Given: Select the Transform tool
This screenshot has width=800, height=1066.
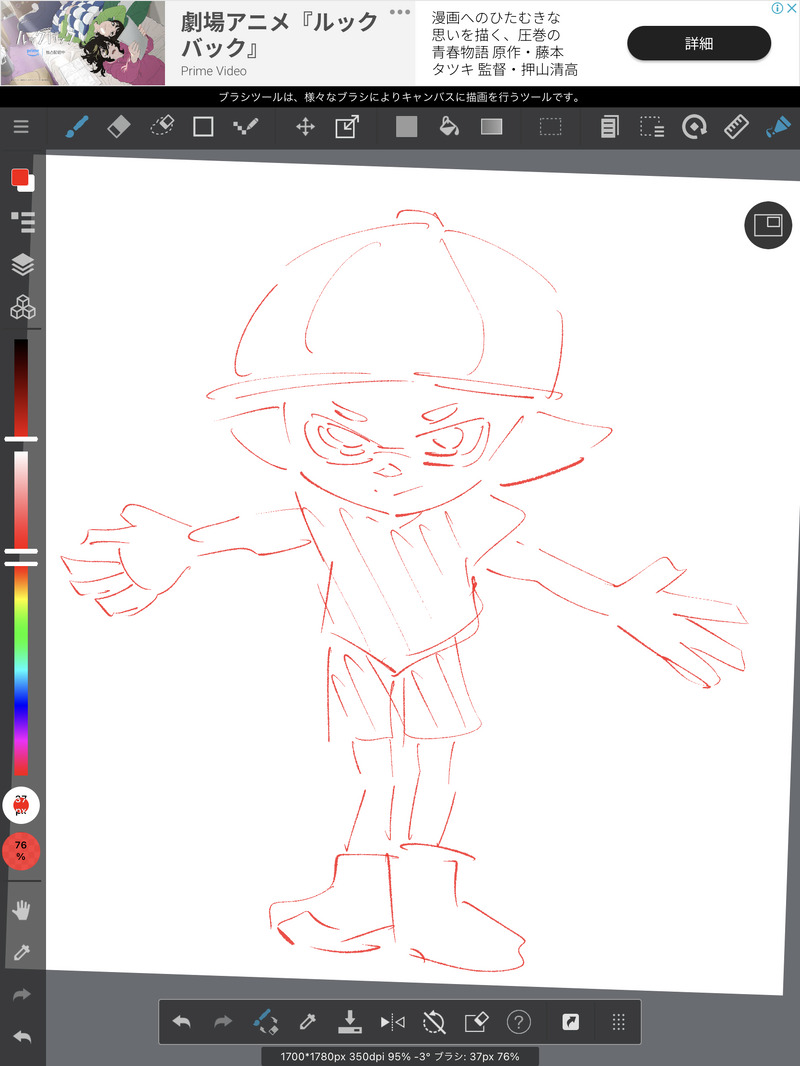Looking at the screenshot, I should pyautogui.click(x=347, y=126).
